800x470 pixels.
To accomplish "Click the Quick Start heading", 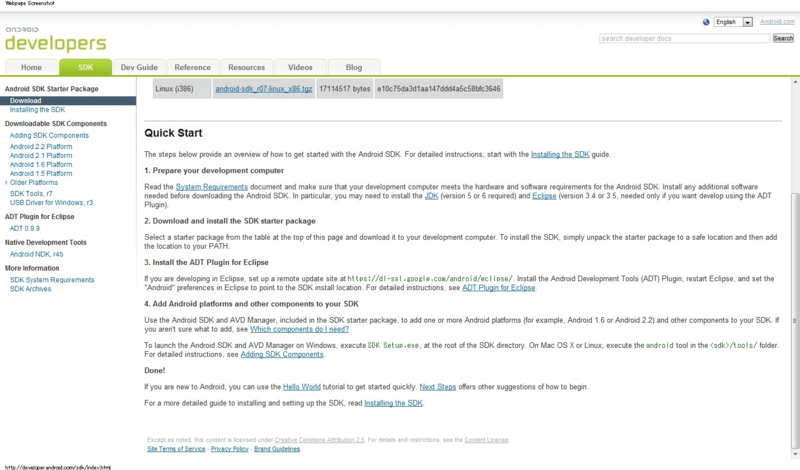I will (173, 133).
